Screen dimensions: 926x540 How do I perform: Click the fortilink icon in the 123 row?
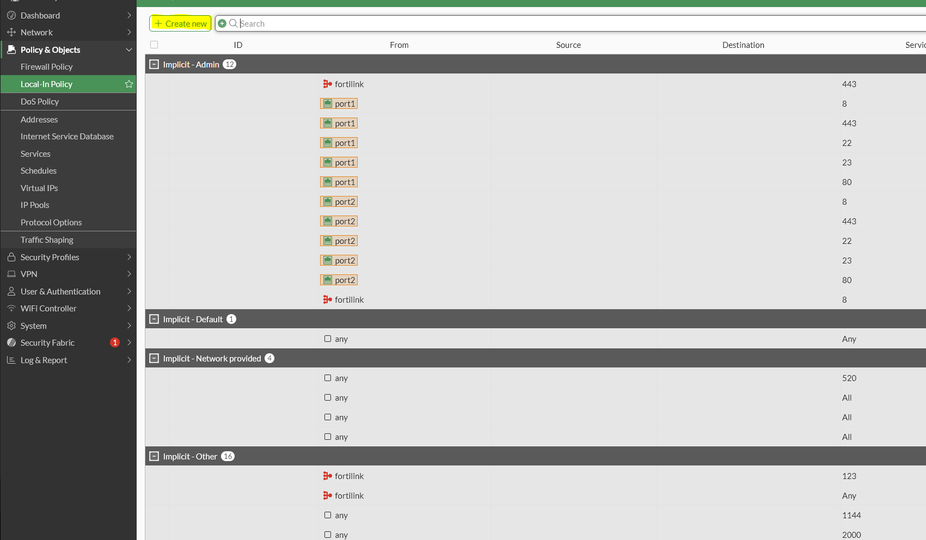(327, 476)
